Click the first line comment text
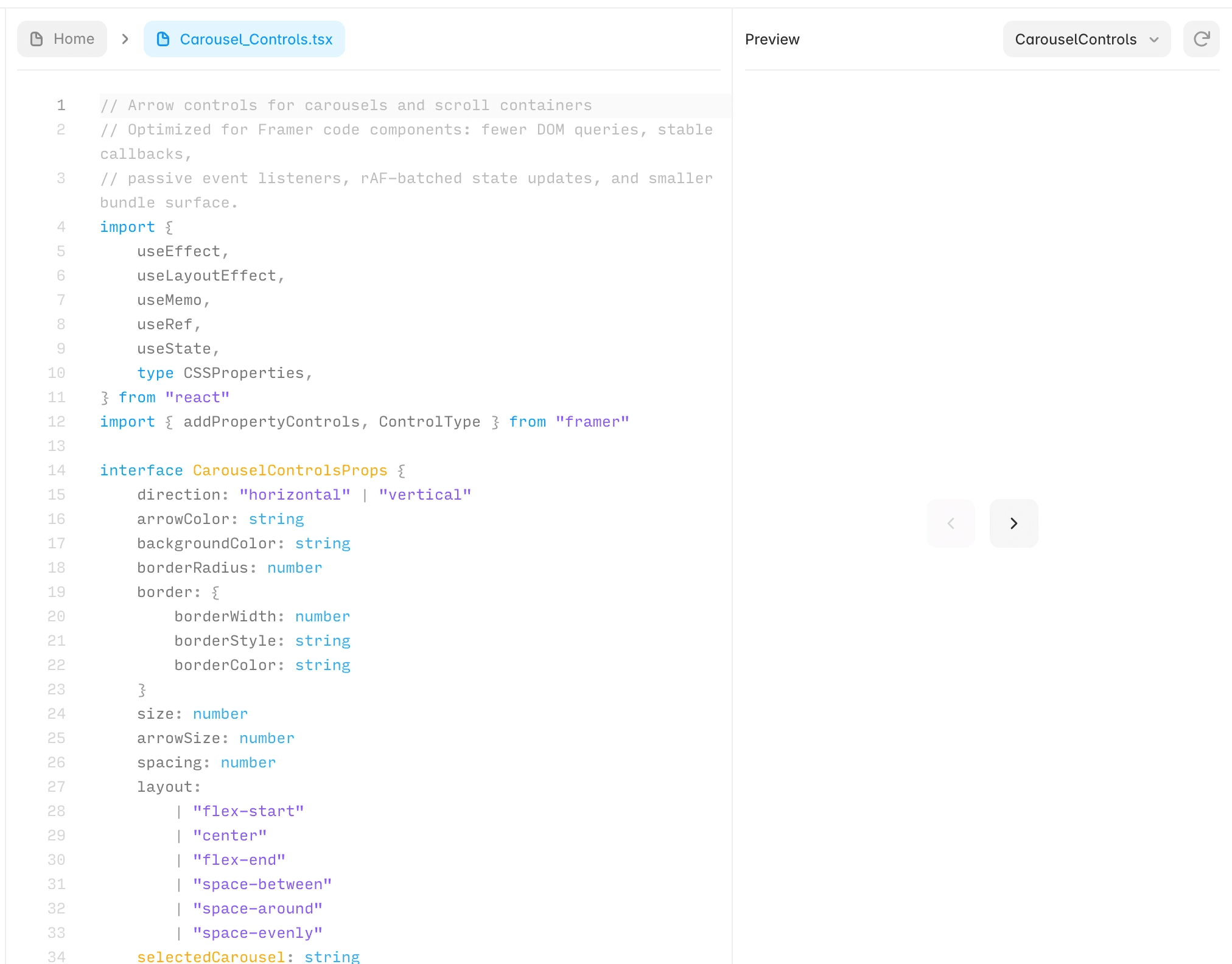This screenshot has width=1232, height=964. click(346, 105)
